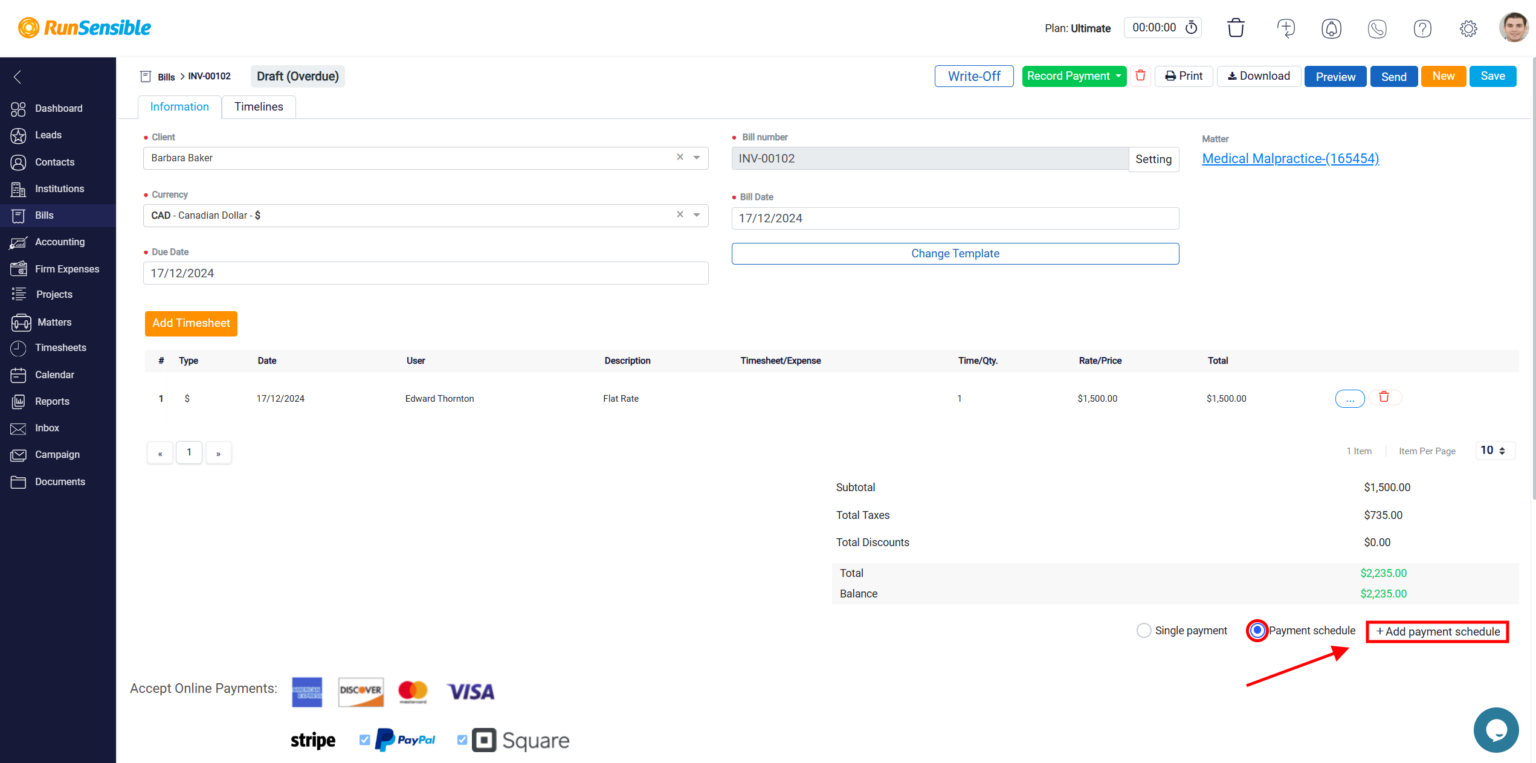Expand the Client dropdown arrow
The height and width of the screenshot is (763, 1536).
click(697, 158)
